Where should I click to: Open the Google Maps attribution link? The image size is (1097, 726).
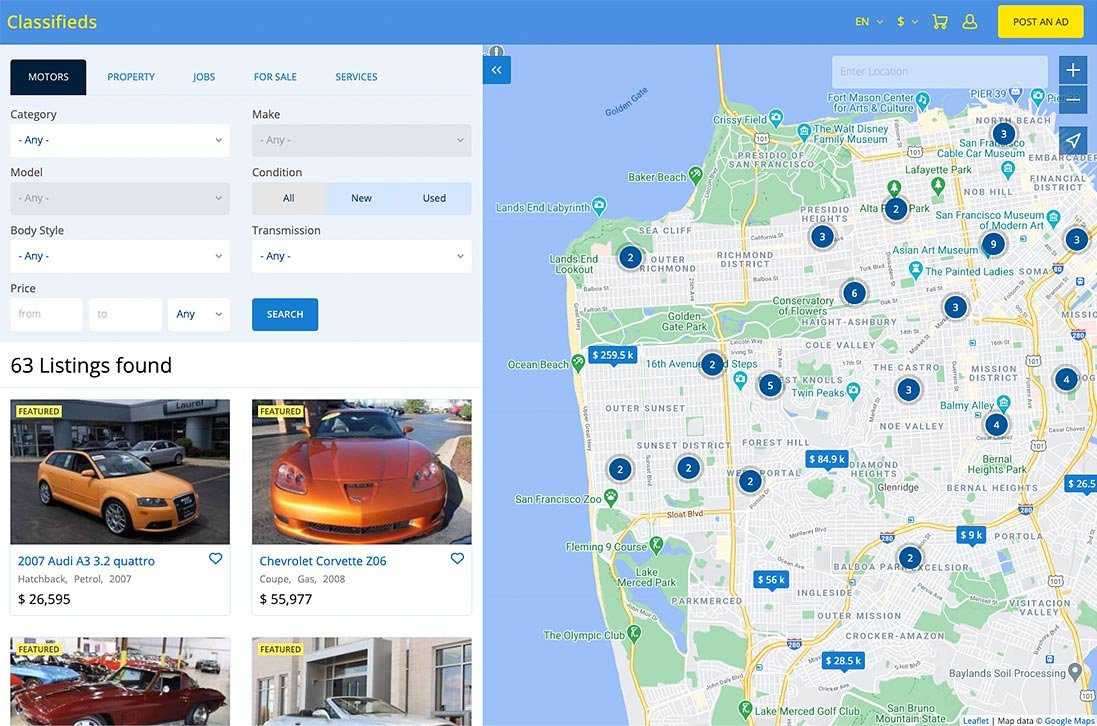pyautogui.click(x=1069, y=720)
